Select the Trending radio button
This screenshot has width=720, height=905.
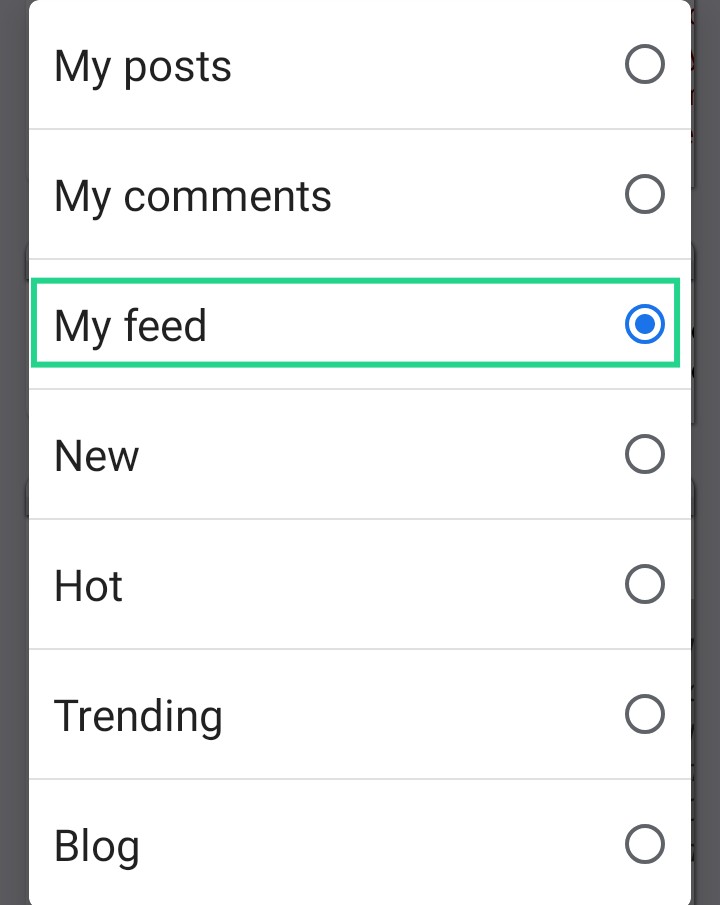coord(644,715)
